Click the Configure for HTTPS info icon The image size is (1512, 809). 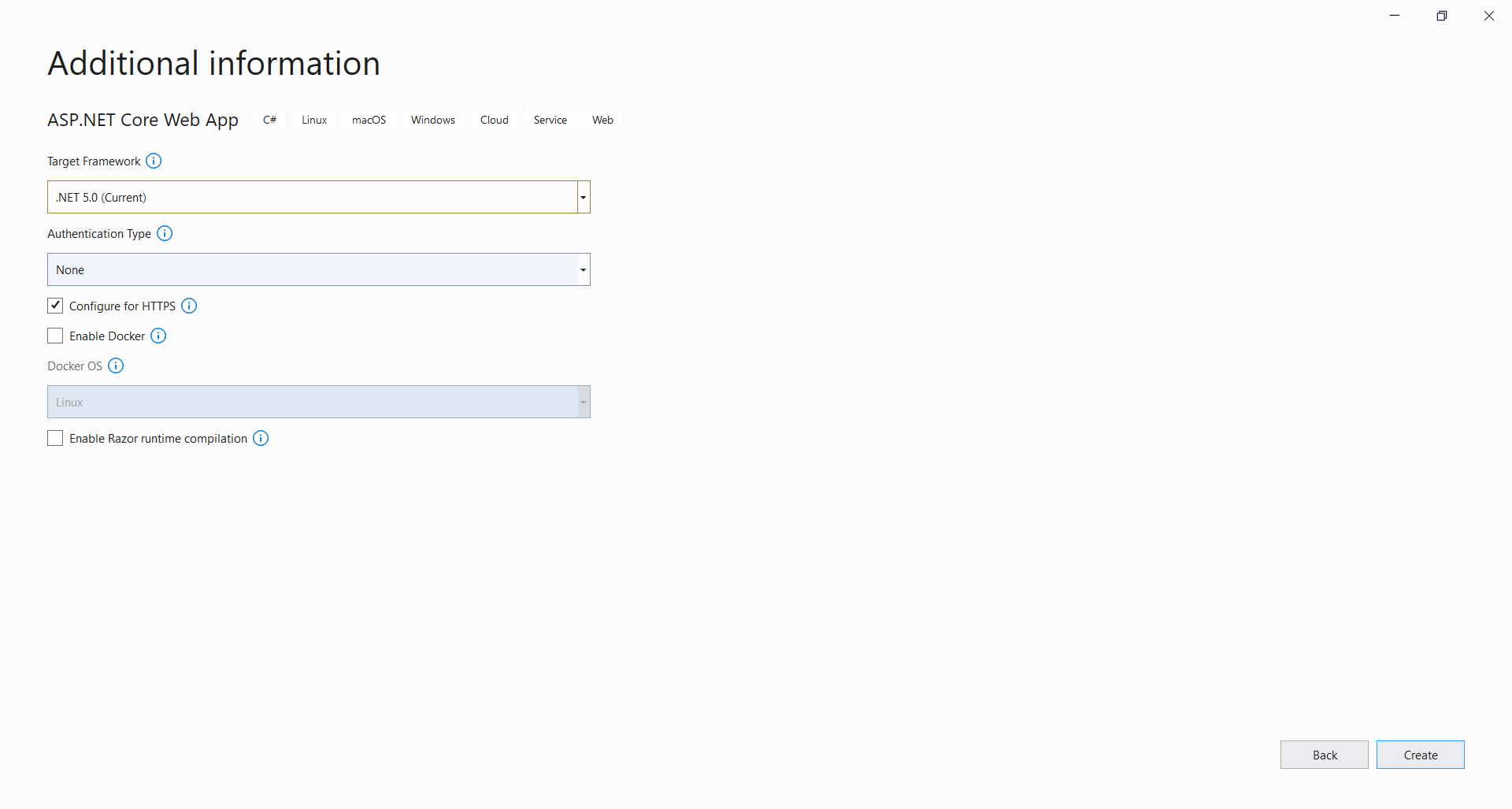(x=188, y=306)
